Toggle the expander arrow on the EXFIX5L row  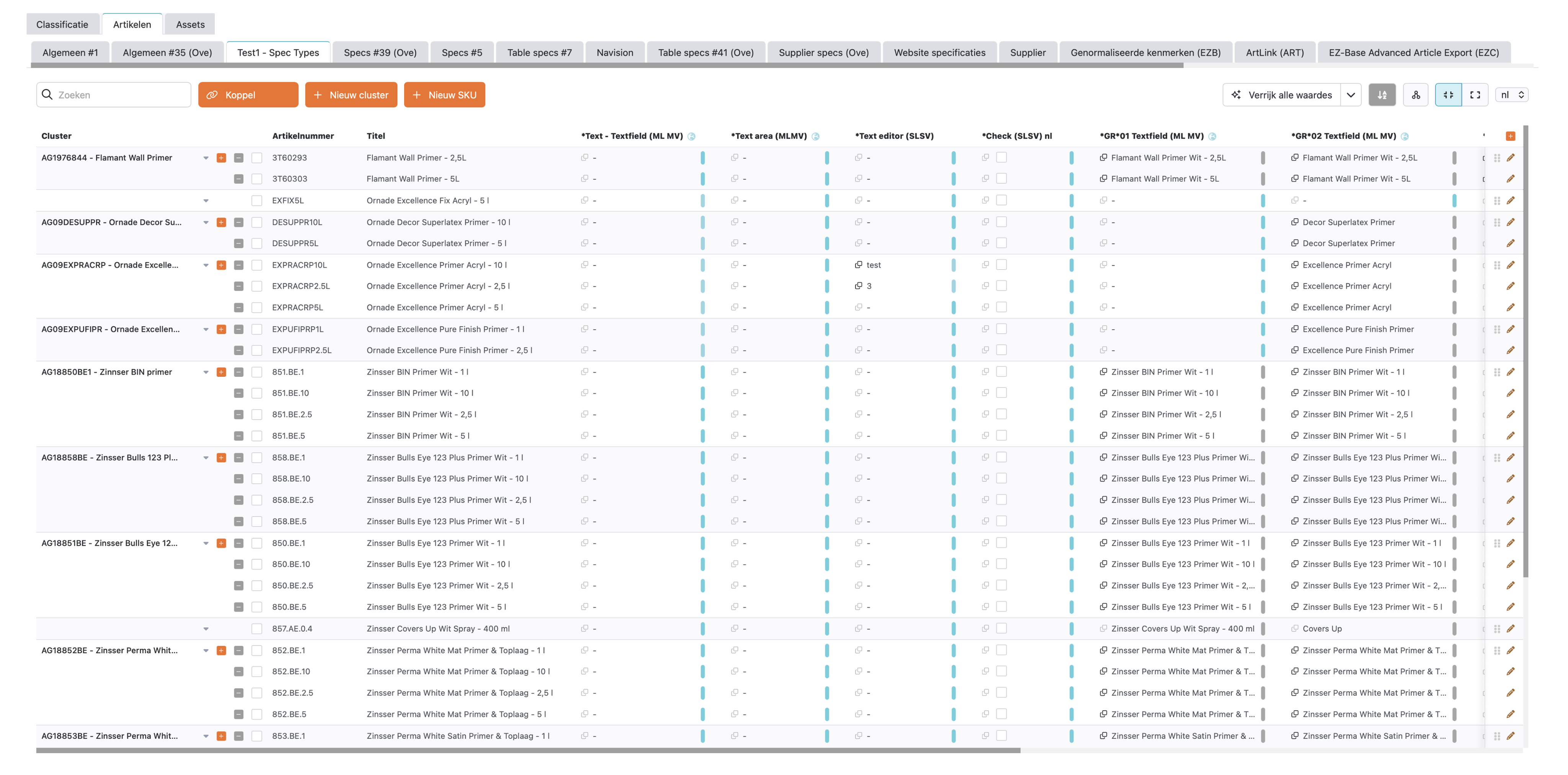[x=206, y=201]
